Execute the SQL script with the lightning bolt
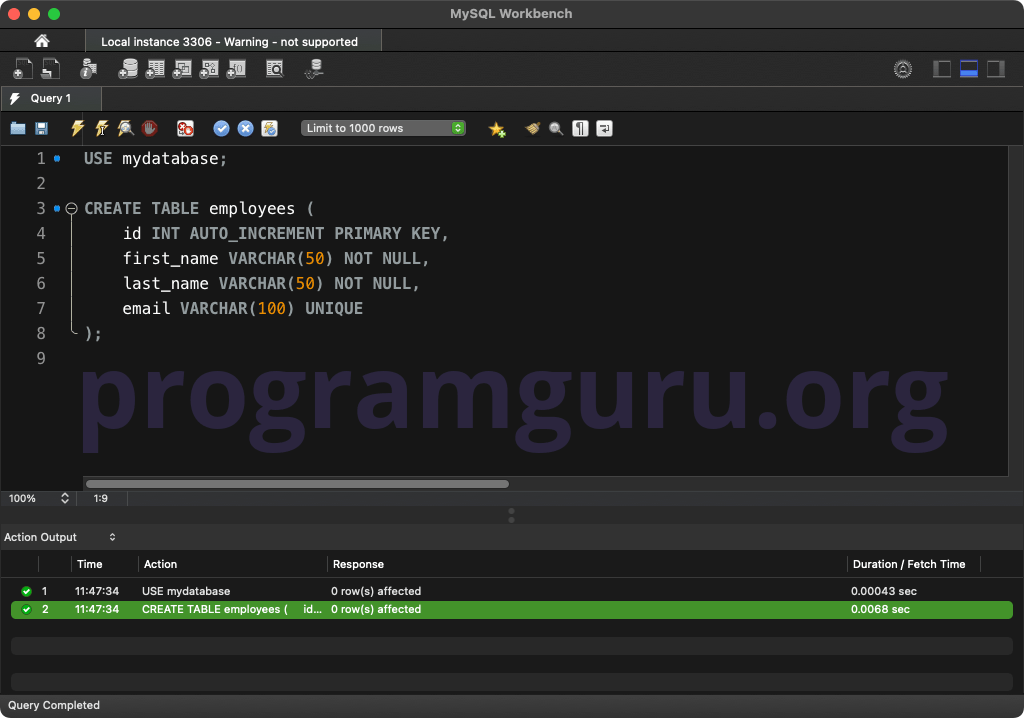The height and width of the screenshot is (718, 1024). 77,128
